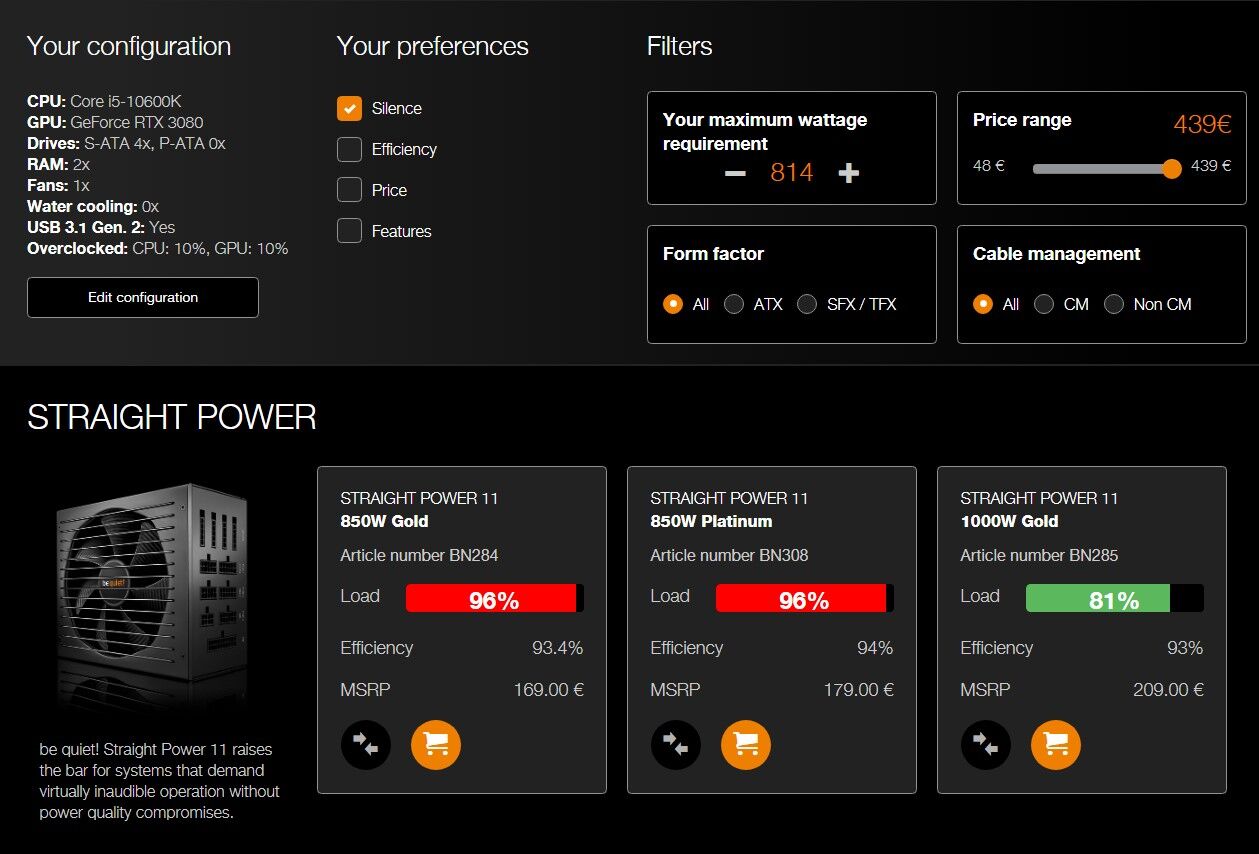Increase maximum wattage with plus button
The image size is (1259, 854).
[848, 173]
